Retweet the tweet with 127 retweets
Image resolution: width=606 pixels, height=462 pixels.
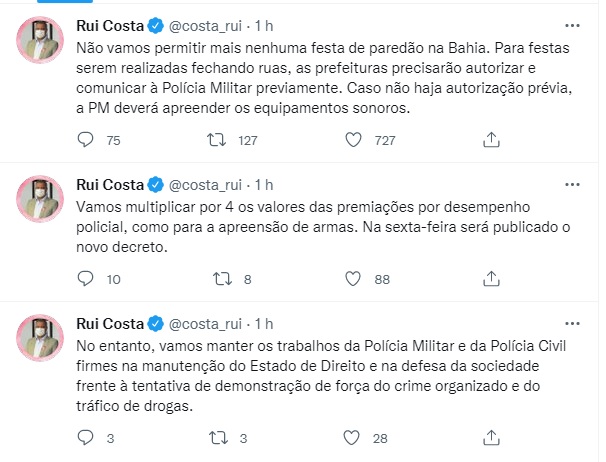[x=214, y=140]
